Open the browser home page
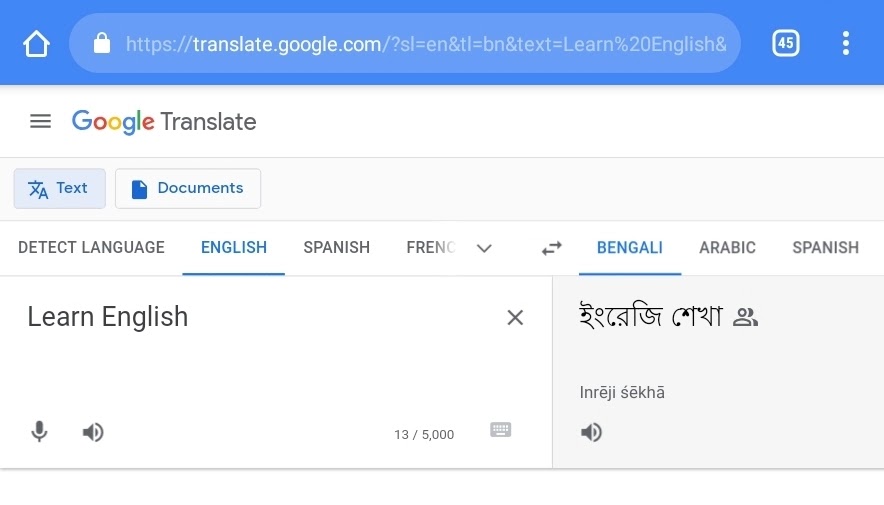Image resolution: width=884 pixels, height=505 pixels. (36, 44)
